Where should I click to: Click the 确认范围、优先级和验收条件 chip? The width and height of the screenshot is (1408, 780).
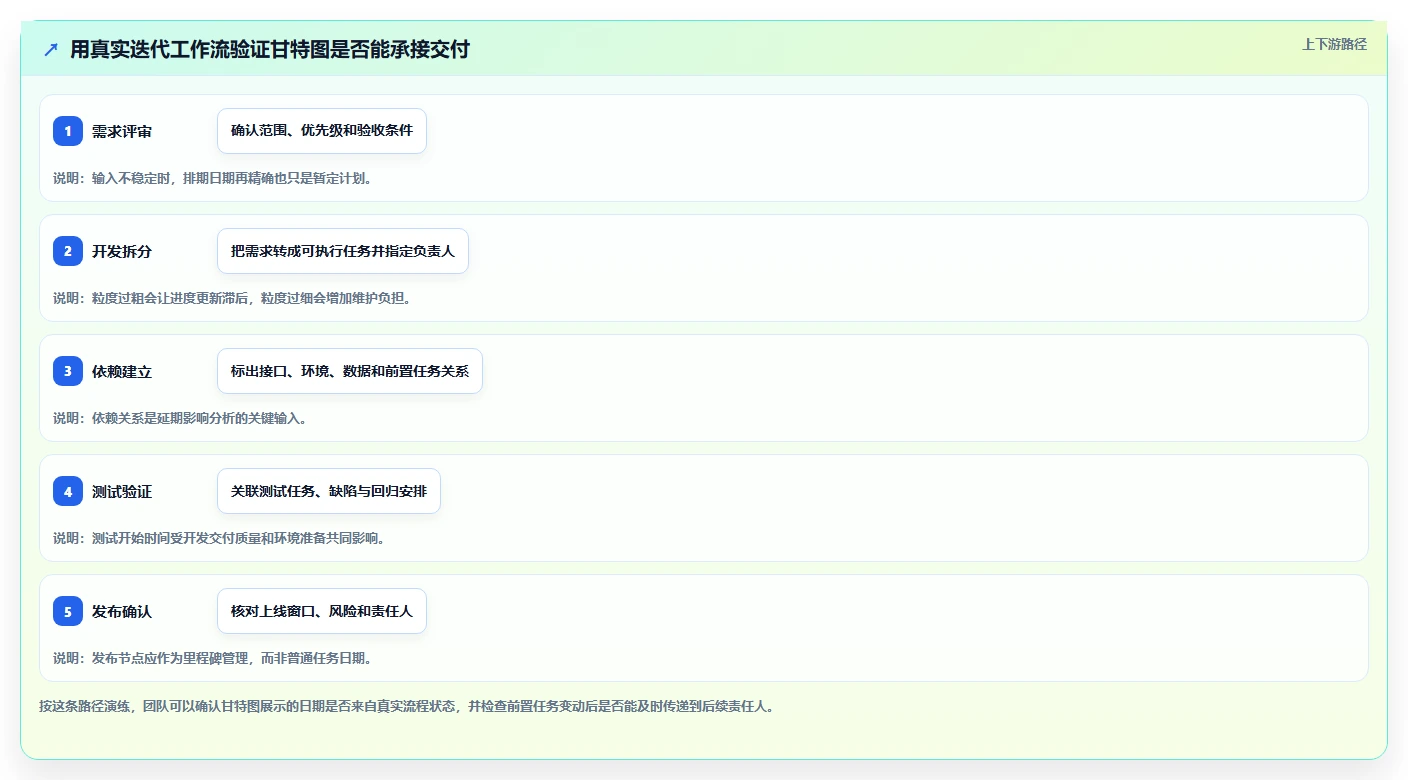click(322, 131)
